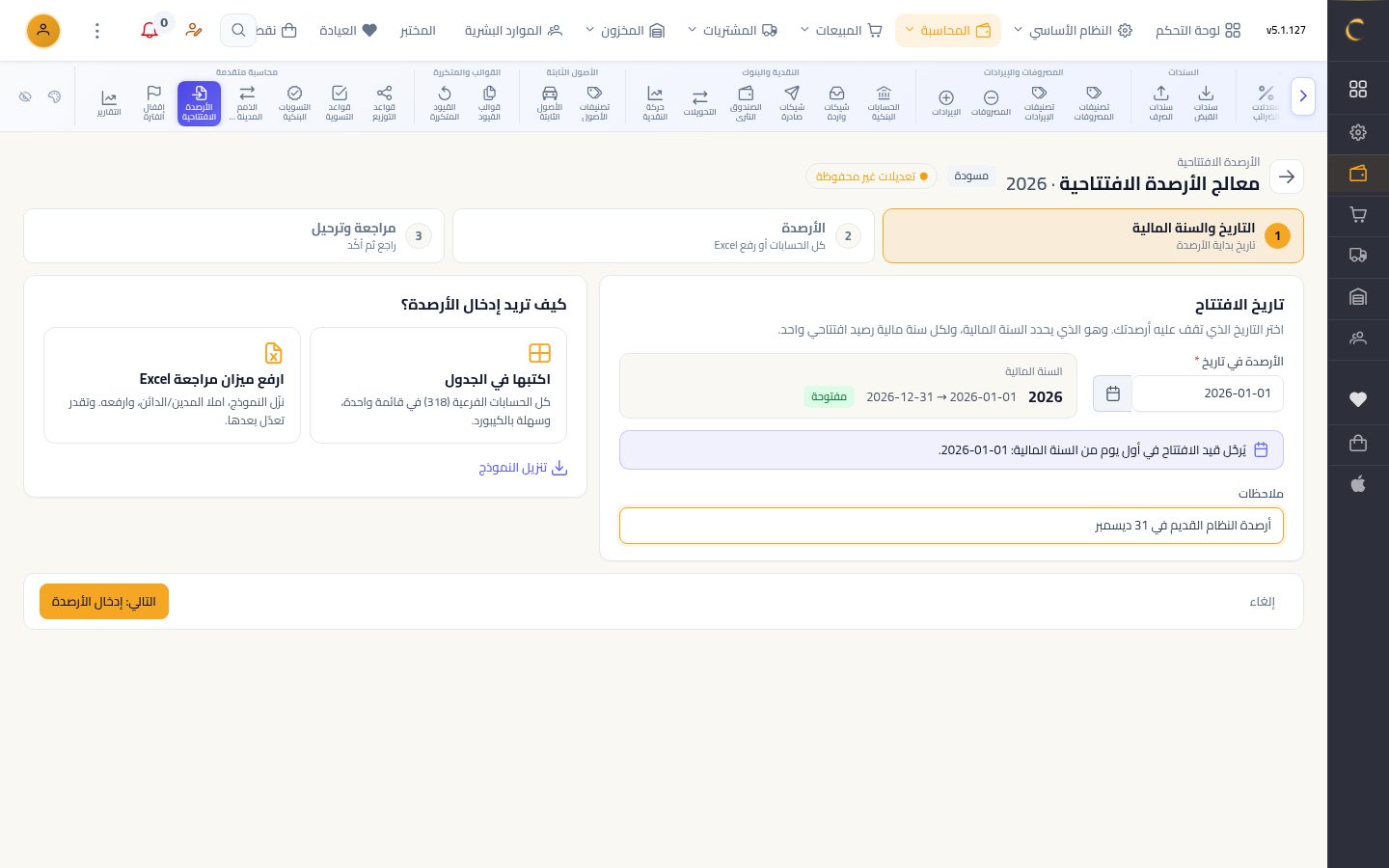This screenshot has height=868, width=1389.
Task: Click the calendar date picker button
Action: [1112, 393]
